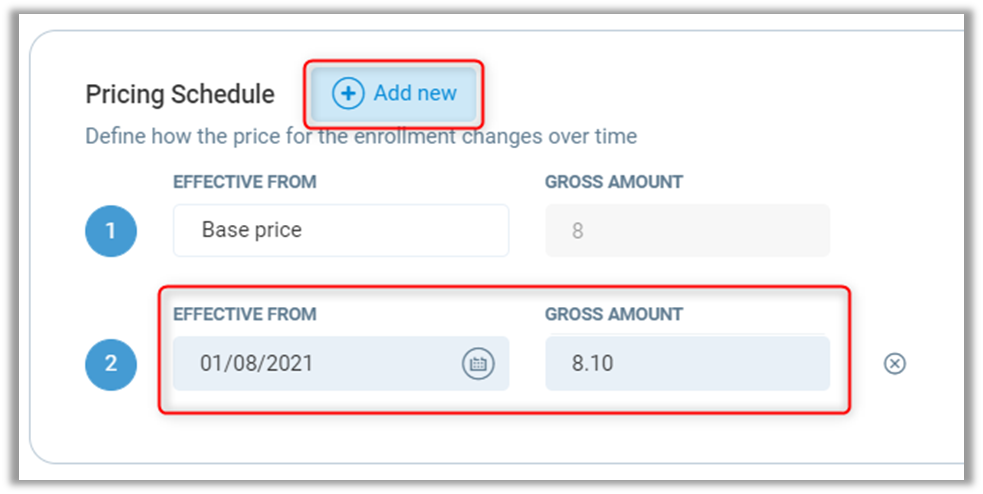983x494 pixels.
Task: Click the description text about enrollment price changes
Action: (360, 136)
